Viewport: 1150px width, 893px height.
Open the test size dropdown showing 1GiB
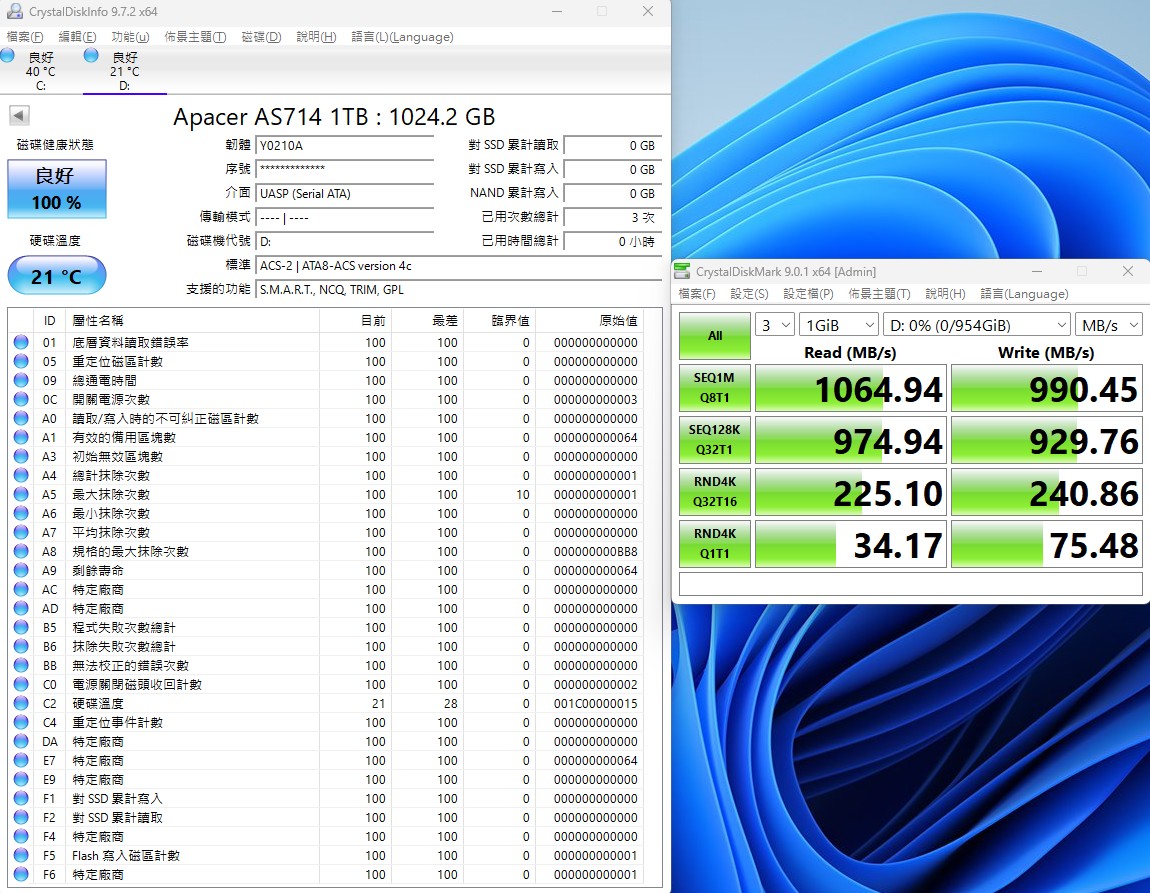point(839,325)
